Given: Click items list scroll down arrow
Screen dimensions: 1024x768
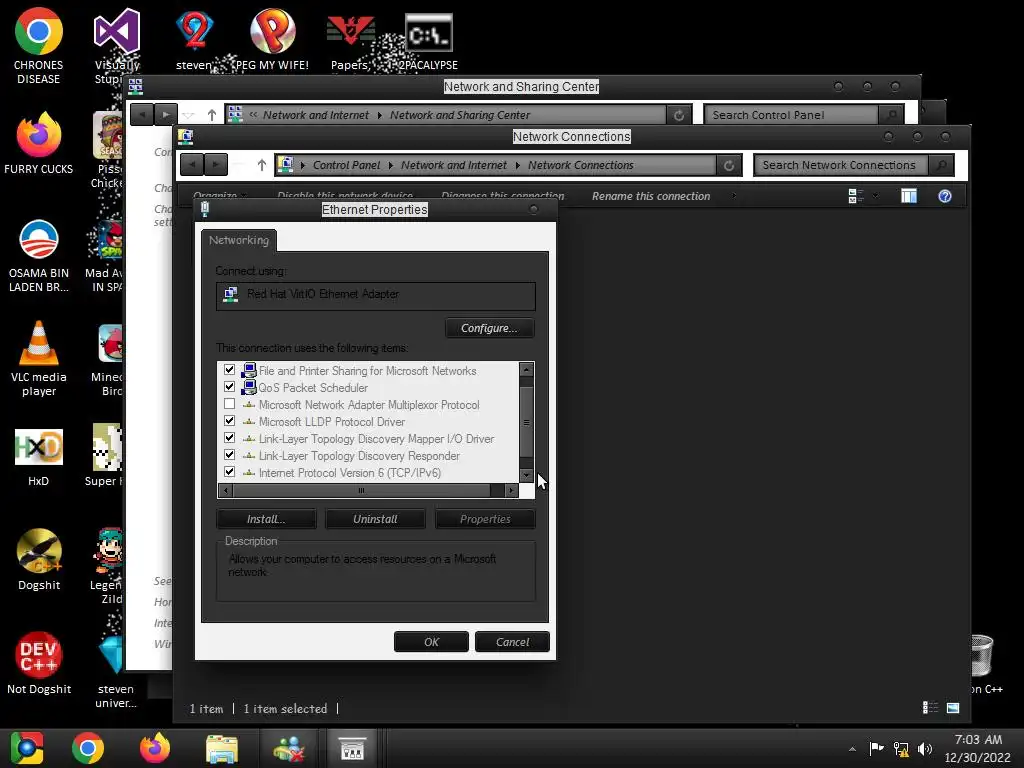Looking at the screenshot, I should [526, 475].
